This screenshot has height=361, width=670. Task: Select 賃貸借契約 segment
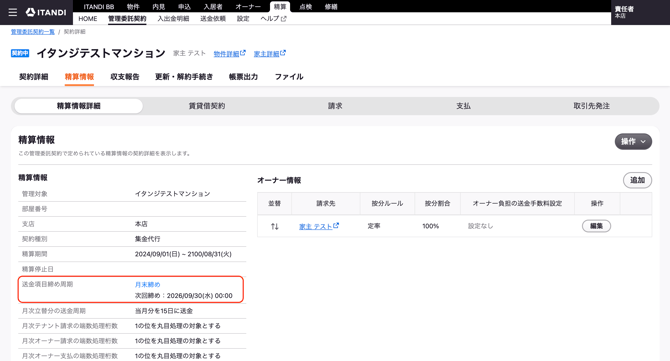(207, 106)
